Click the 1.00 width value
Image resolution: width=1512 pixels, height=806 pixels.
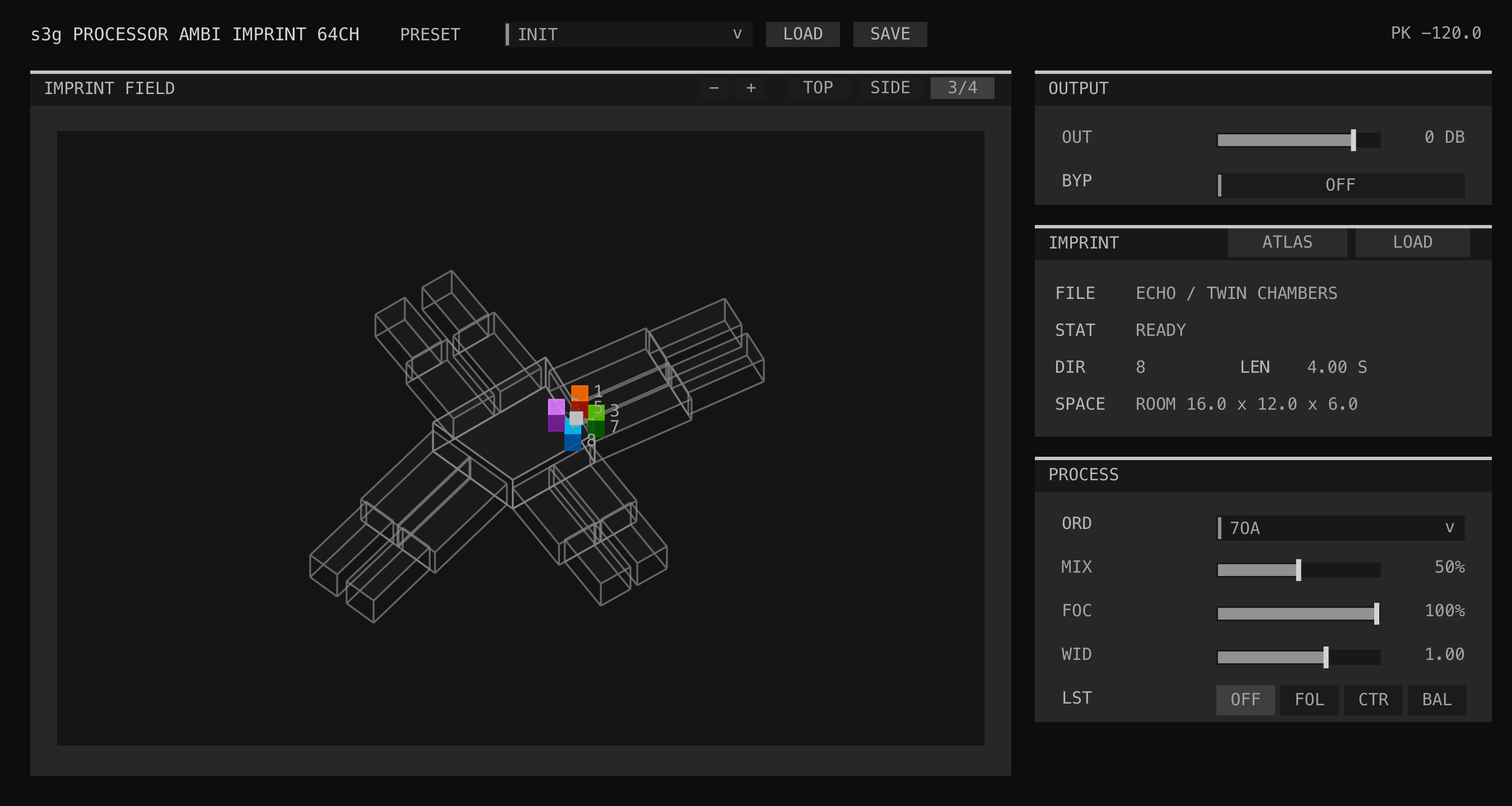[1444, 654]
